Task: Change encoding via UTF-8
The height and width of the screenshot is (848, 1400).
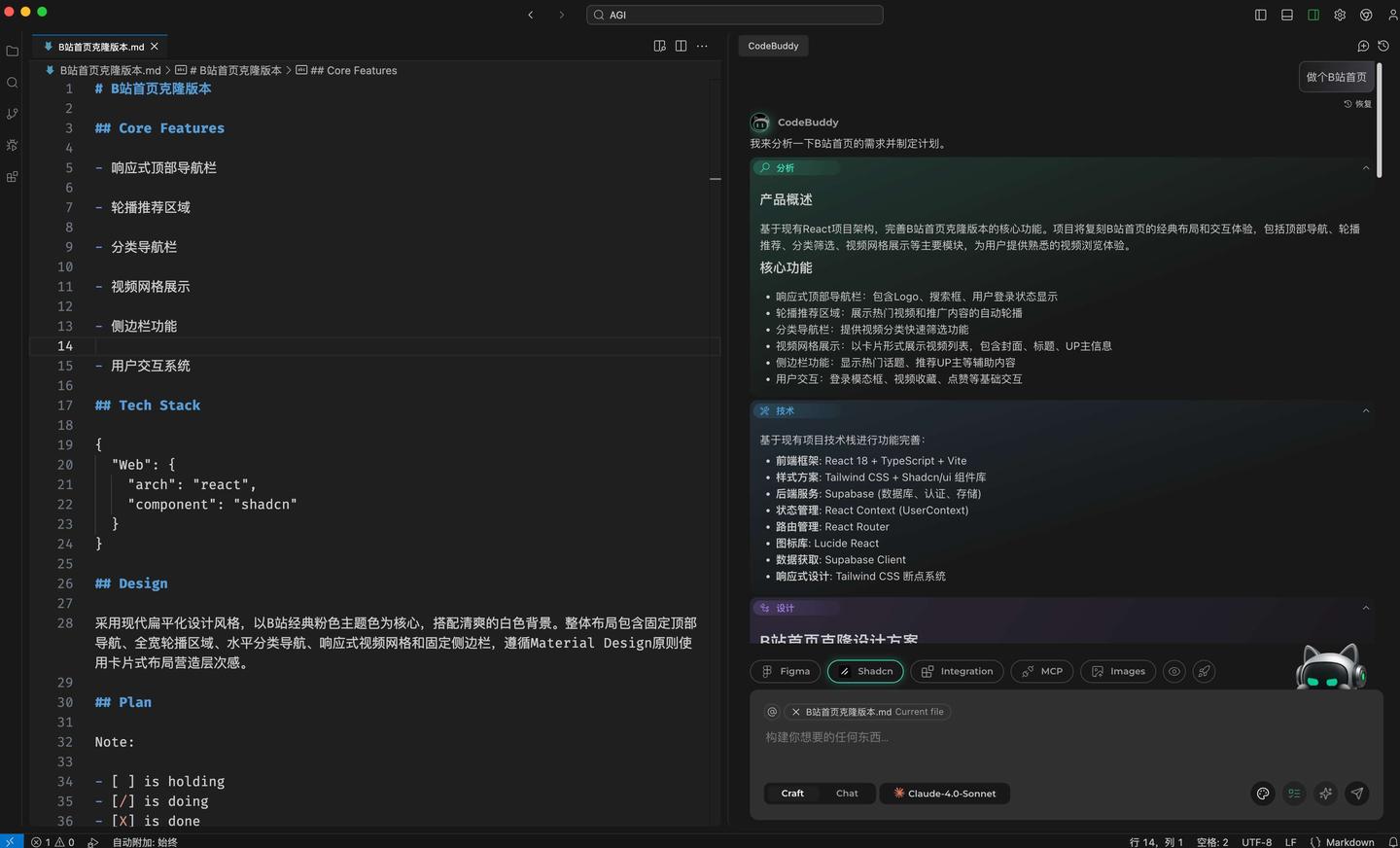Action: point(1256,842)
